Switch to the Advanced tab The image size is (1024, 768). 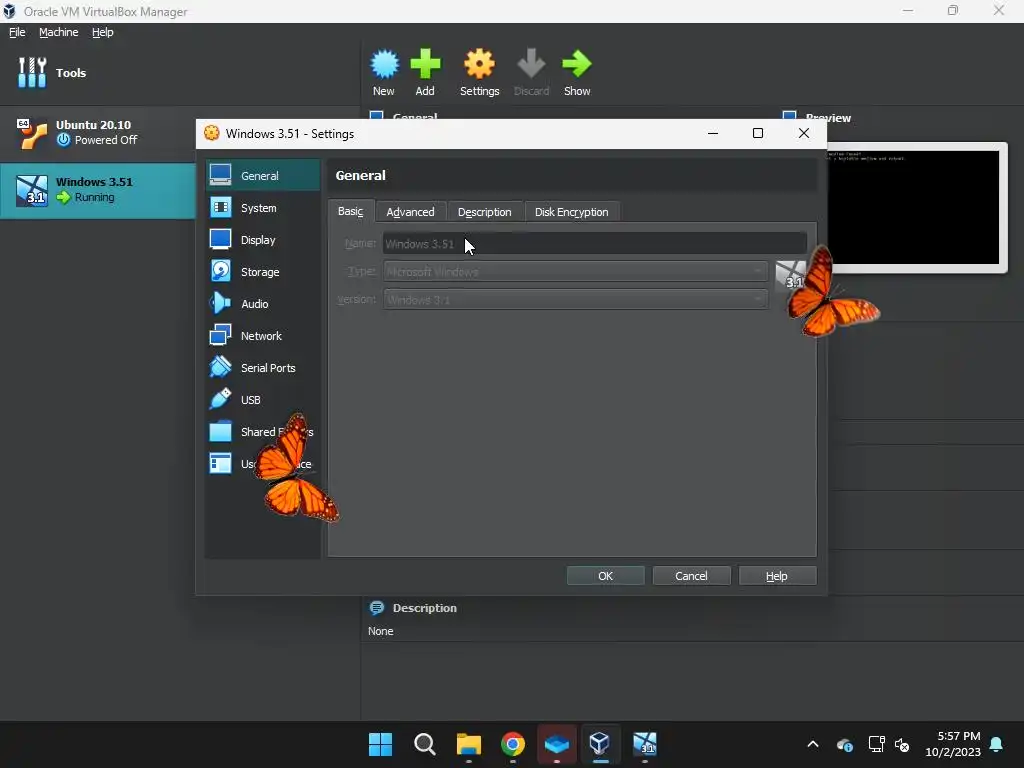(410, 212)
